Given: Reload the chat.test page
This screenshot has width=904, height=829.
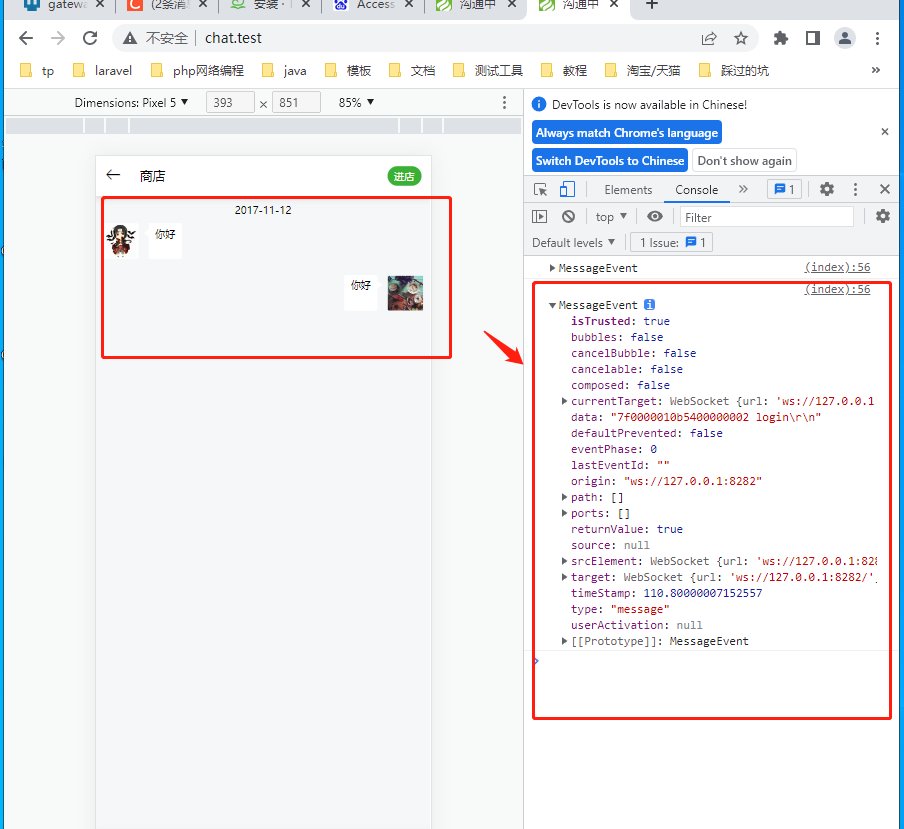Looking at the screenshot, I should point(89,38).
